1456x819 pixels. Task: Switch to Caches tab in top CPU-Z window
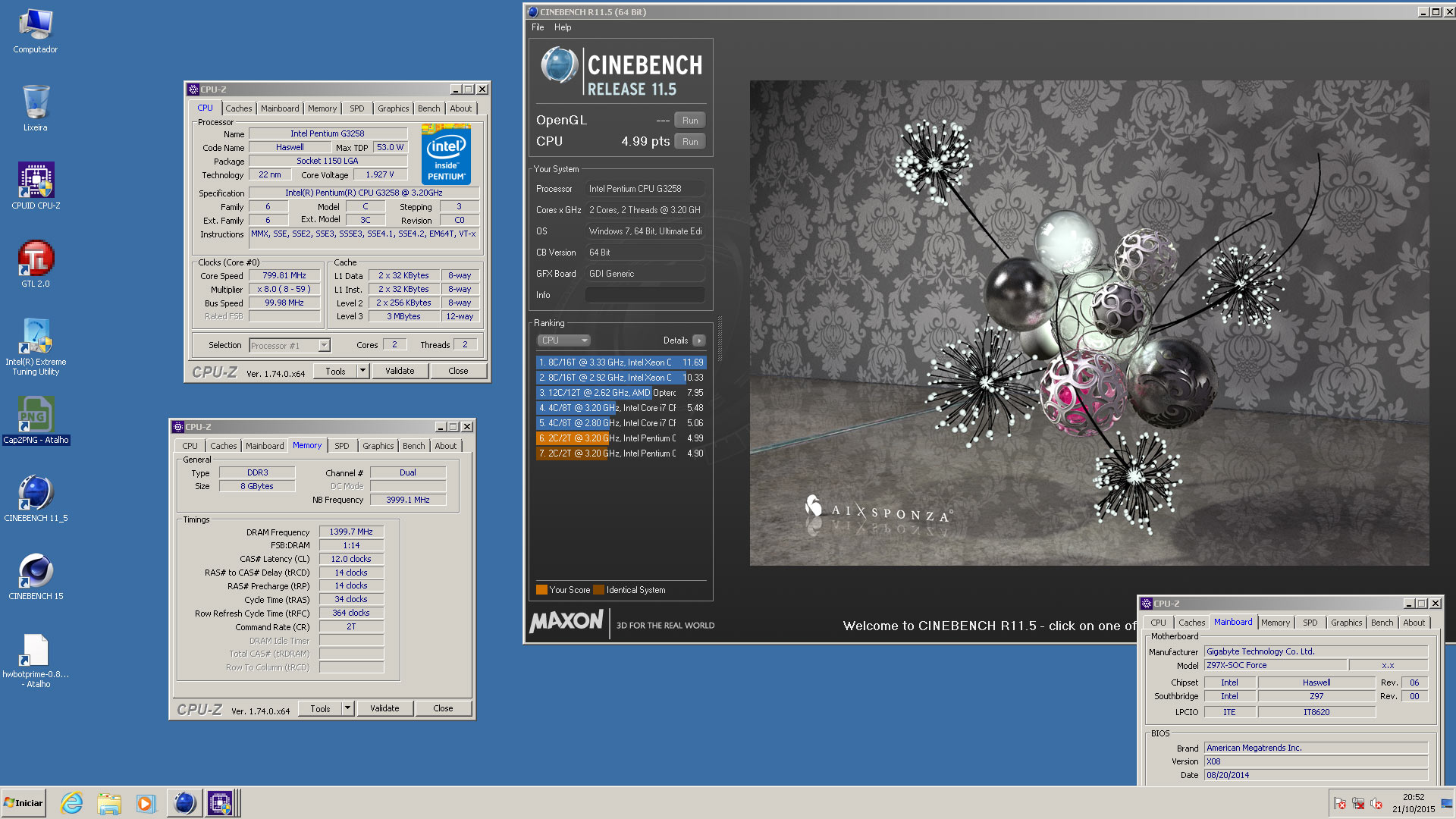238,108
